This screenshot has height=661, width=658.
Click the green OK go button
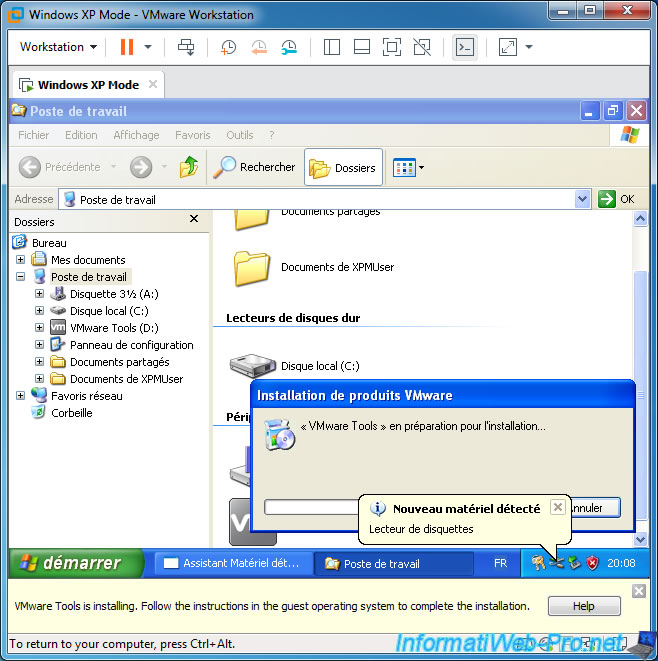tap(616, 199)
